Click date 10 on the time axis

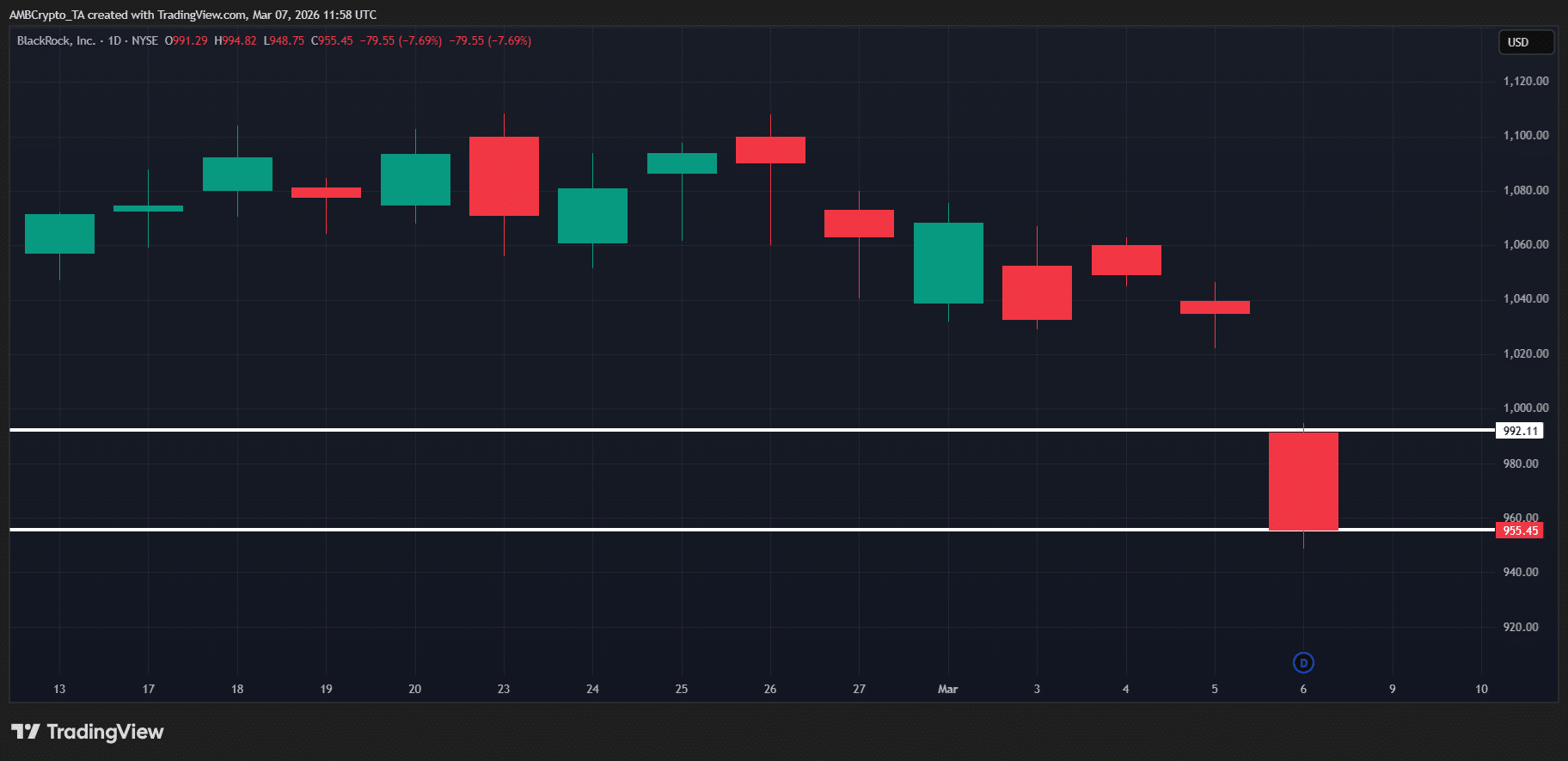pyautogui.click(x=1481, y=689)
